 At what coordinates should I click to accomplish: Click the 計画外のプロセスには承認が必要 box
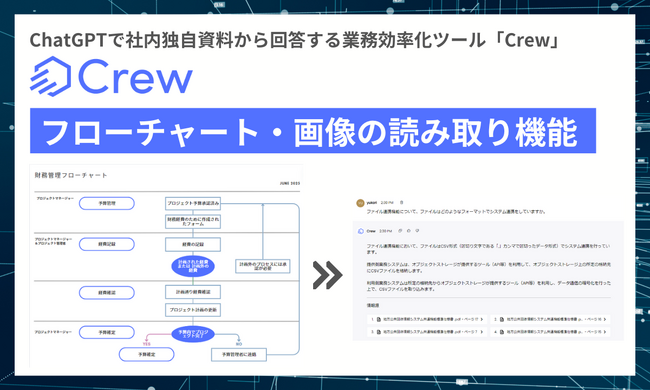pos(262,266)
